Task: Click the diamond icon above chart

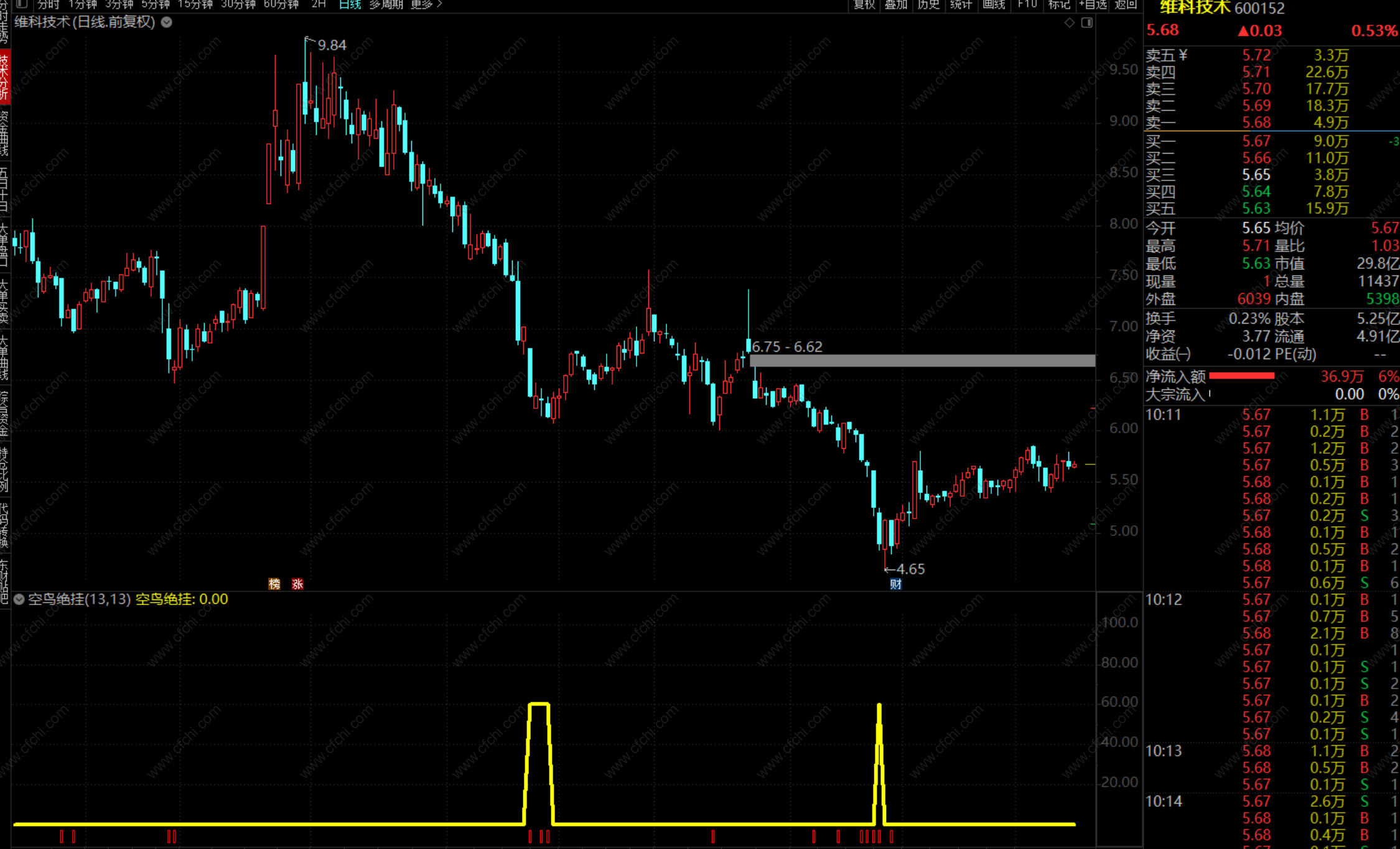Action: [1069, 22]
